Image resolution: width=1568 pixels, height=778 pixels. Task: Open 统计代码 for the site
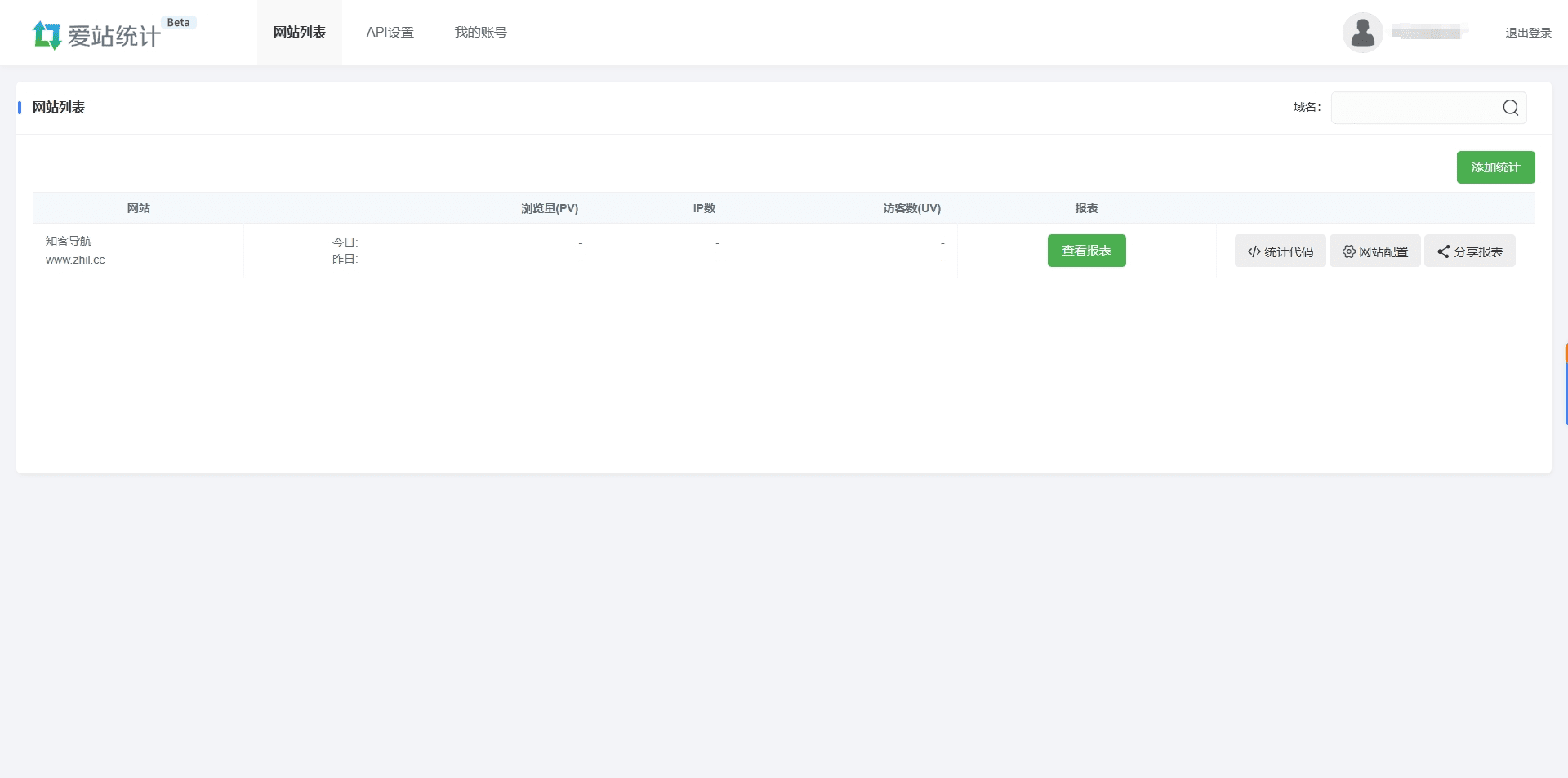coord(1280,251)
